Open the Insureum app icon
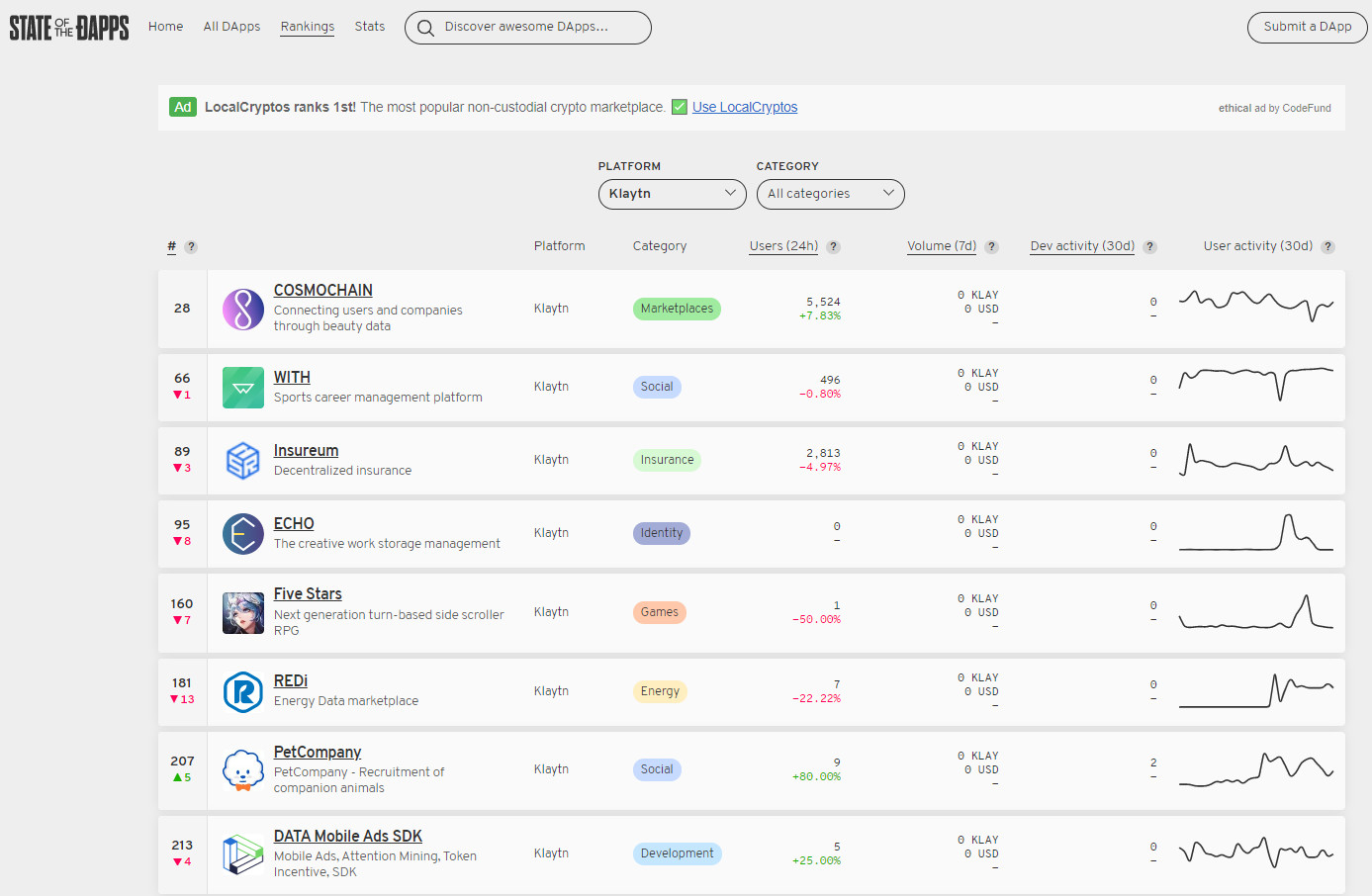This screenshot has height=896, width=1372. click(243, 461)
